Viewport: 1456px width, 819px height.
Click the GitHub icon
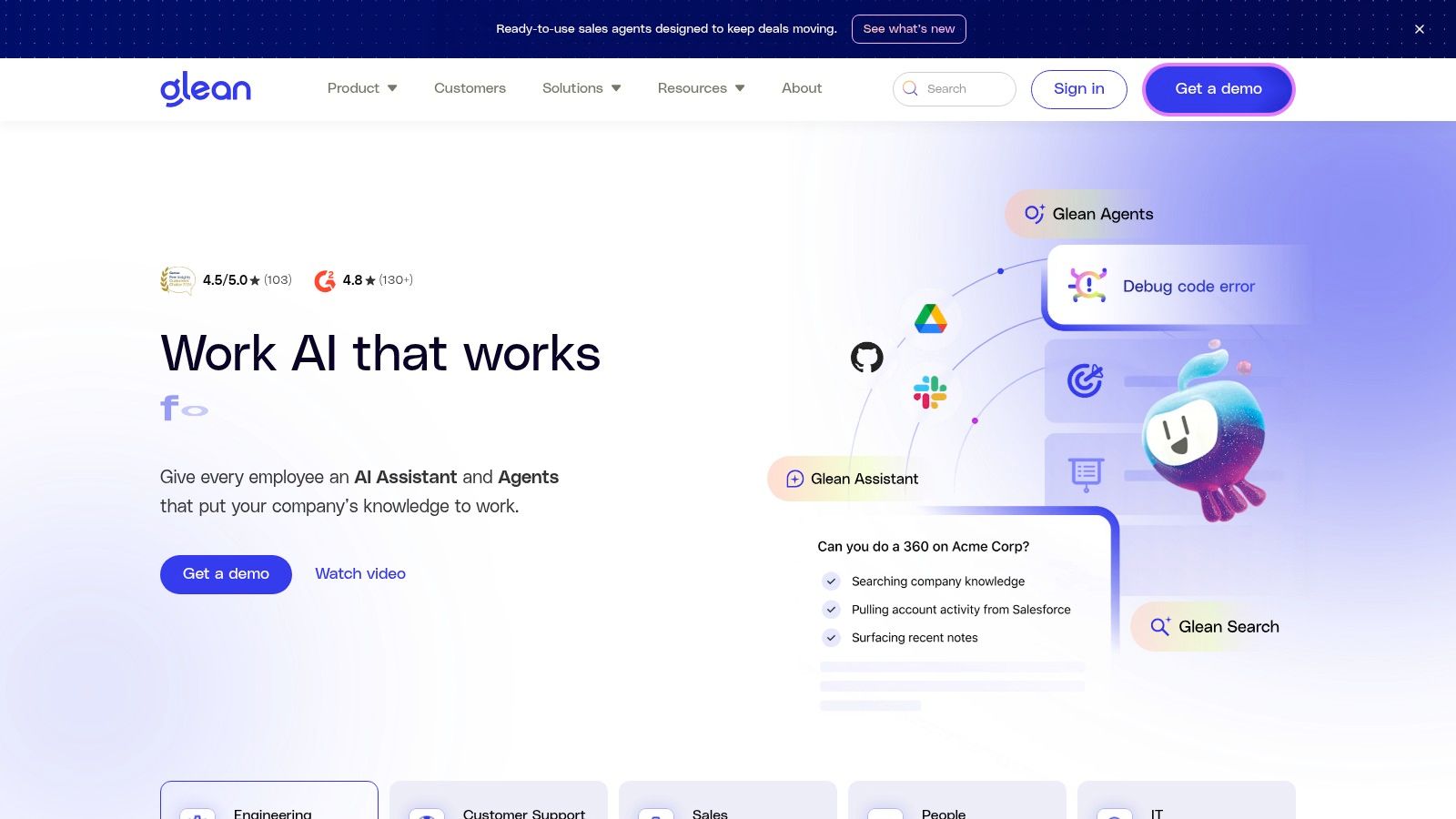click(866, 358)
